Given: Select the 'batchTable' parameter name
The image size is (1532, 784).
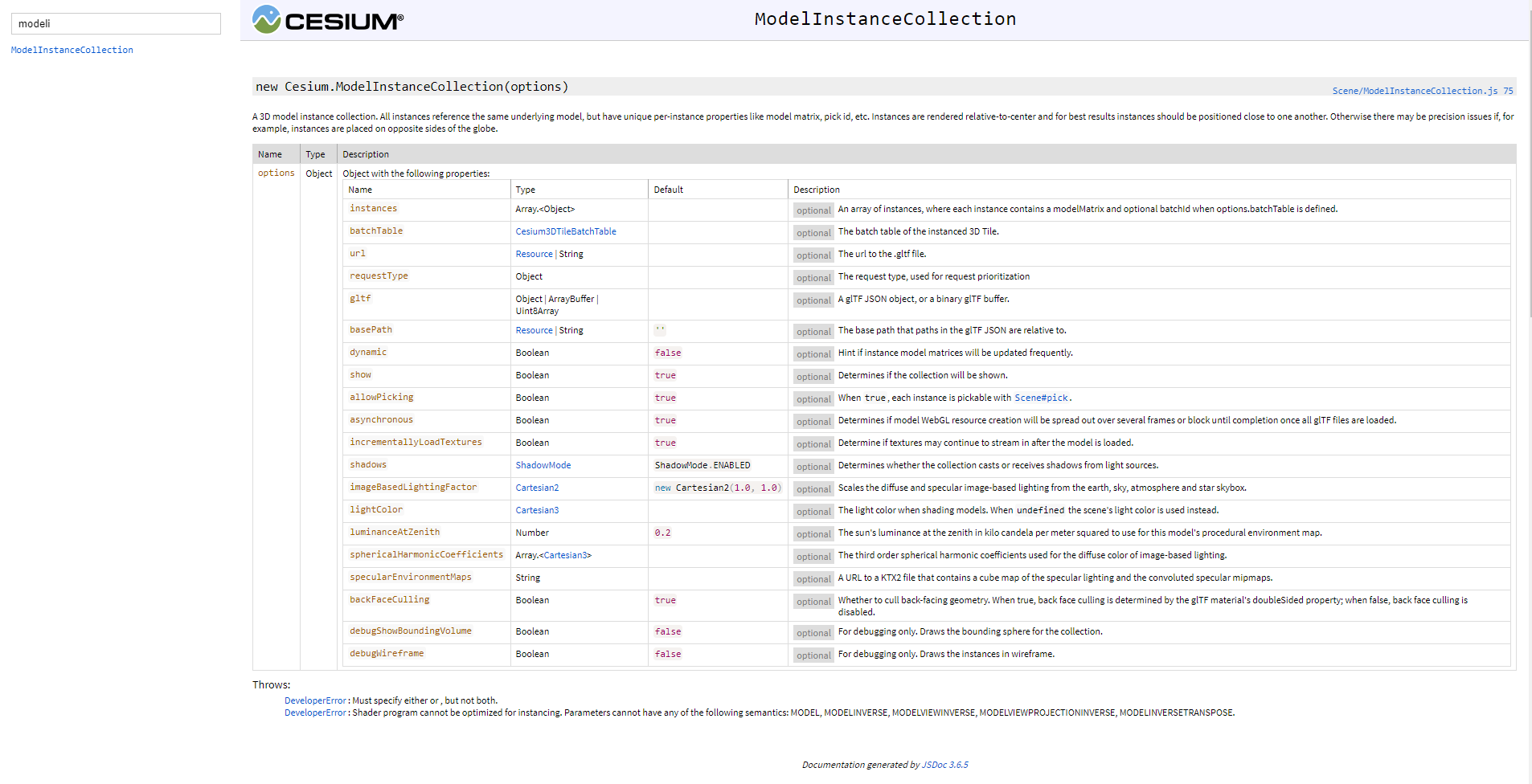Looking at the screenshot, I should (x=376, y=231).
